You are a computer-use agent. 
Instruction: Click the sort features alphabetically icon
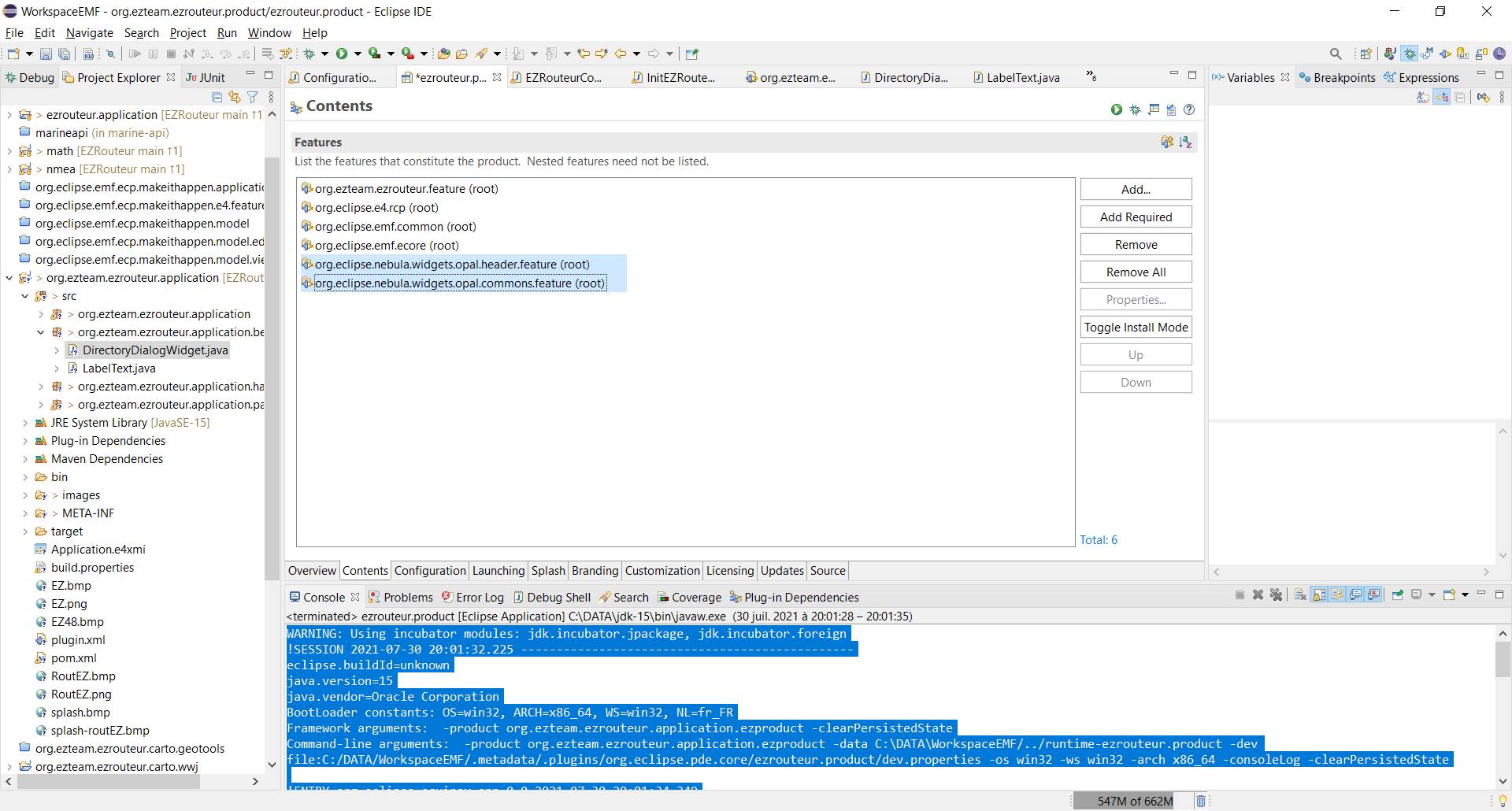[x=1185, y=143]
